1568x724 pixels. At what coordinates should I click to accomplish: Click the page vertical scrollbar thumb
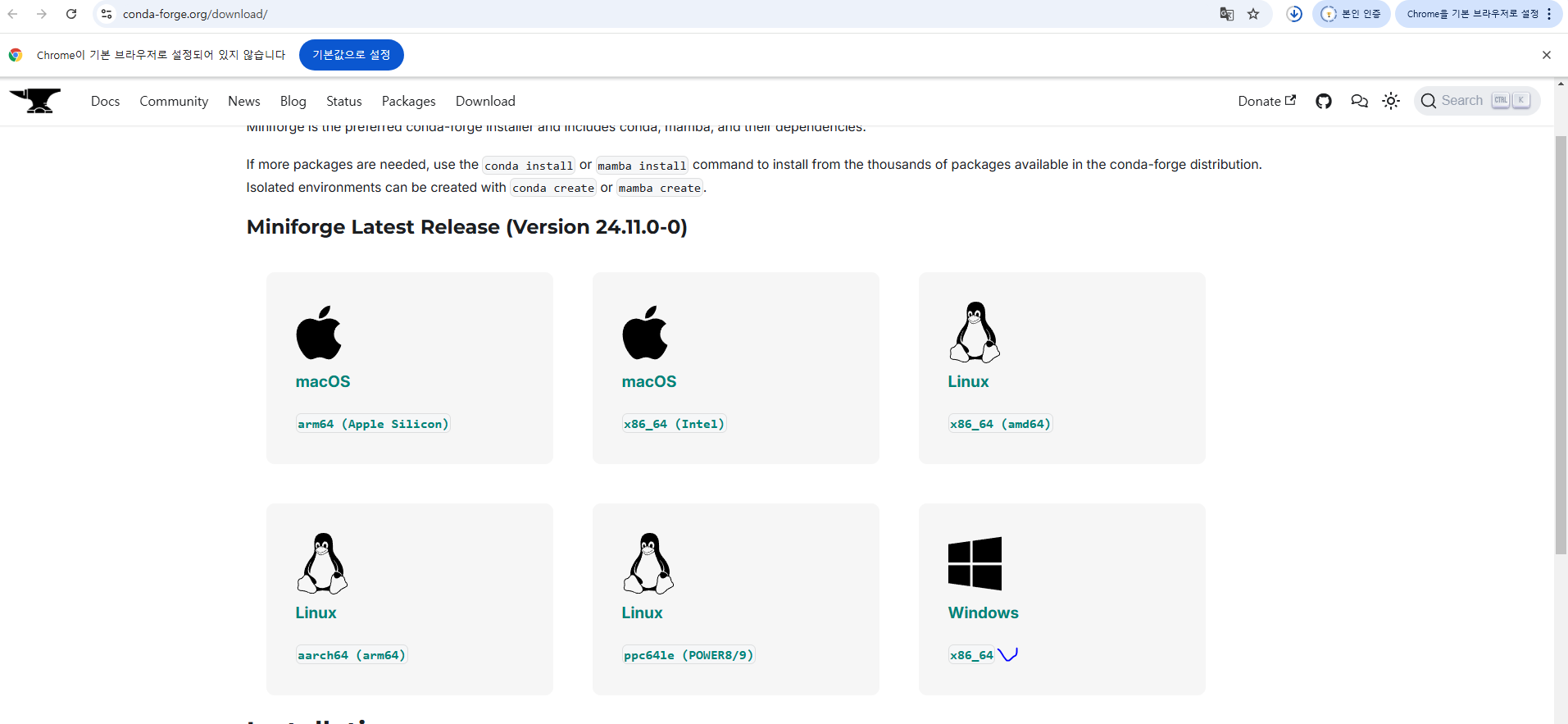tap(1561, 344)
